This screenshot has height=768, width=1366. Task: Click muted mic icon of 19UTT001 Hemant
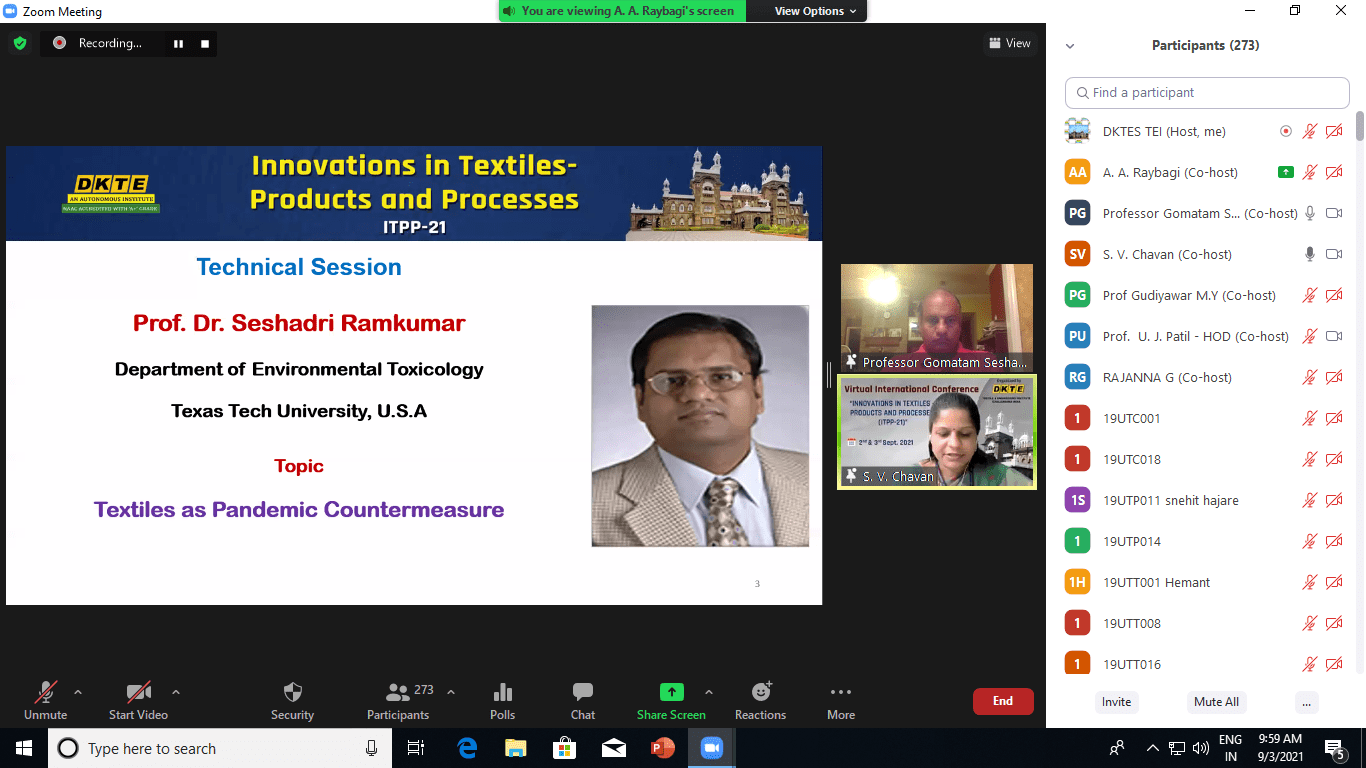pos(1310,582)
